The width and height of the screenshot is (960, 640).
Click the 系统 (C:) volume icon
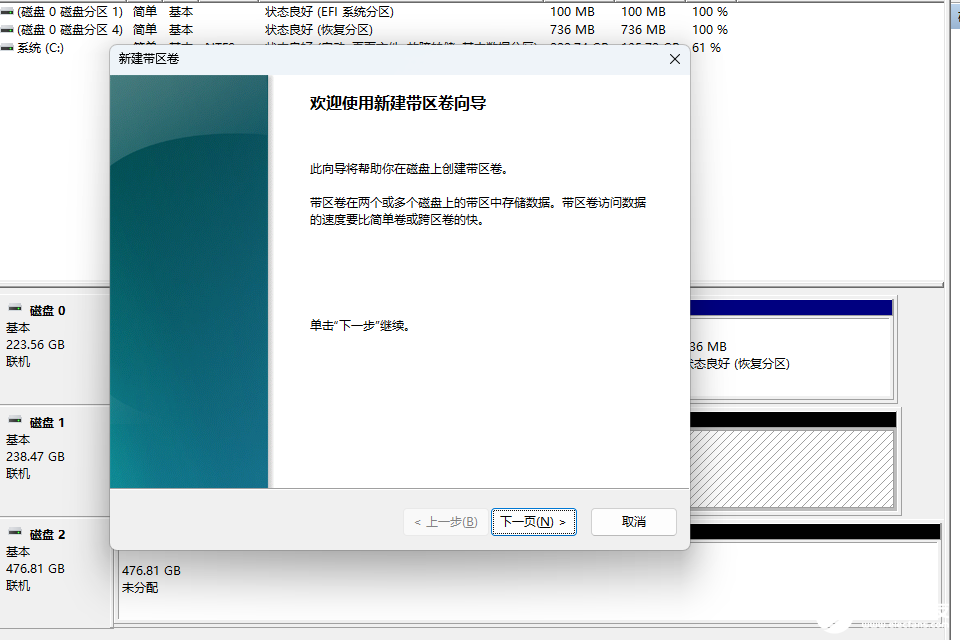click(8, 46)
